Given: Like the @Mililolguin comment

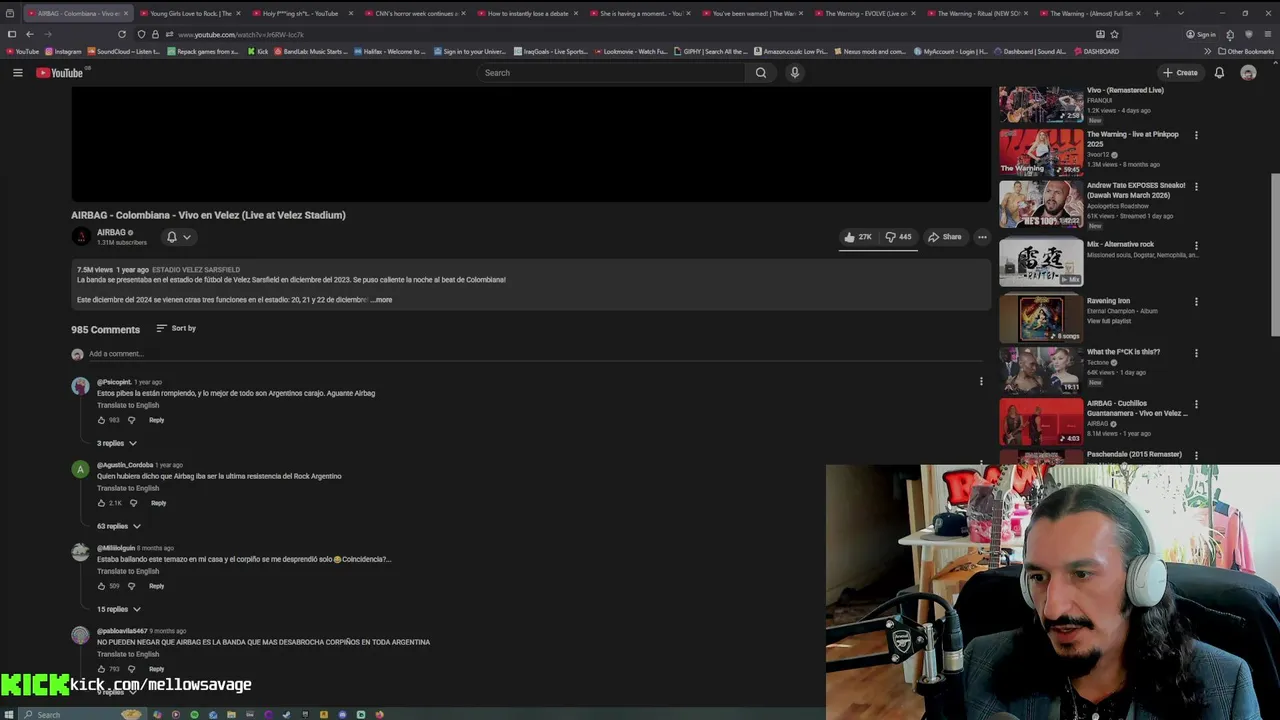Looking at the screenshot, I should 101,586.
